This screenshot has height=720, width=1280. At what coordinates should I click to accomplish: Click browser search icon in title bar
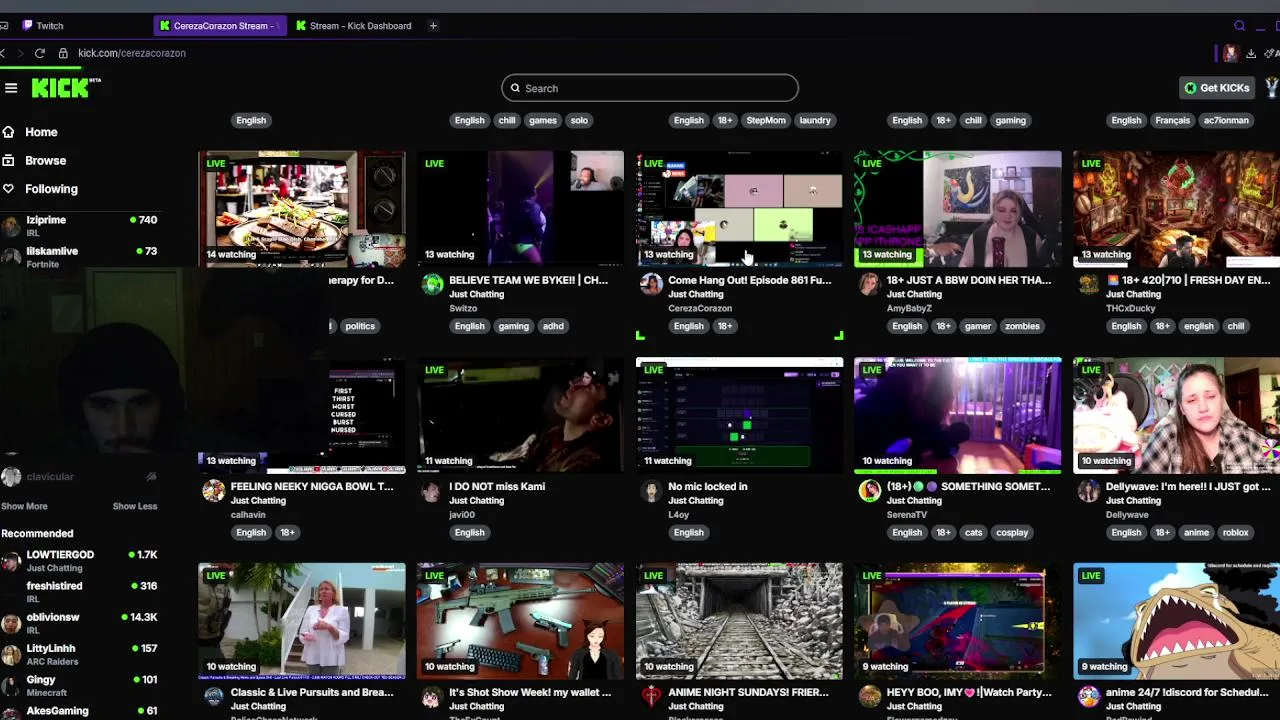(1240, 26)
